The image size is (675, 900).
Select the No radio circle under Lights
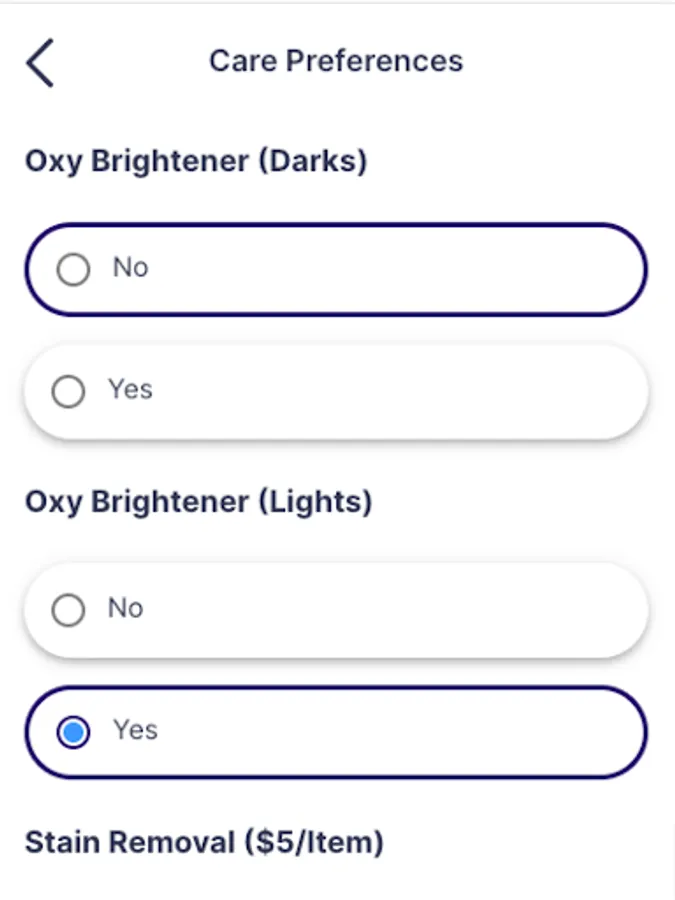point(68,610)
